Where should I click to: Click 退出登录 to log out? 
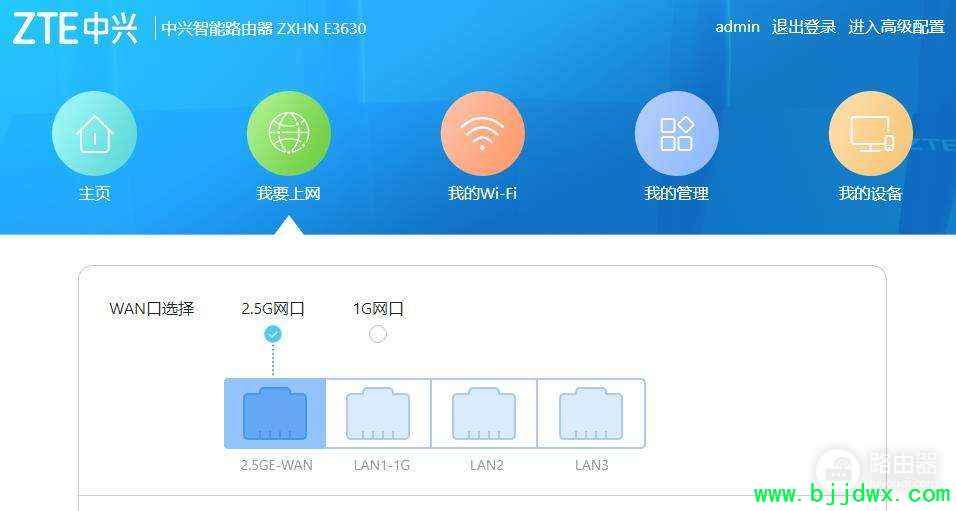804,27
